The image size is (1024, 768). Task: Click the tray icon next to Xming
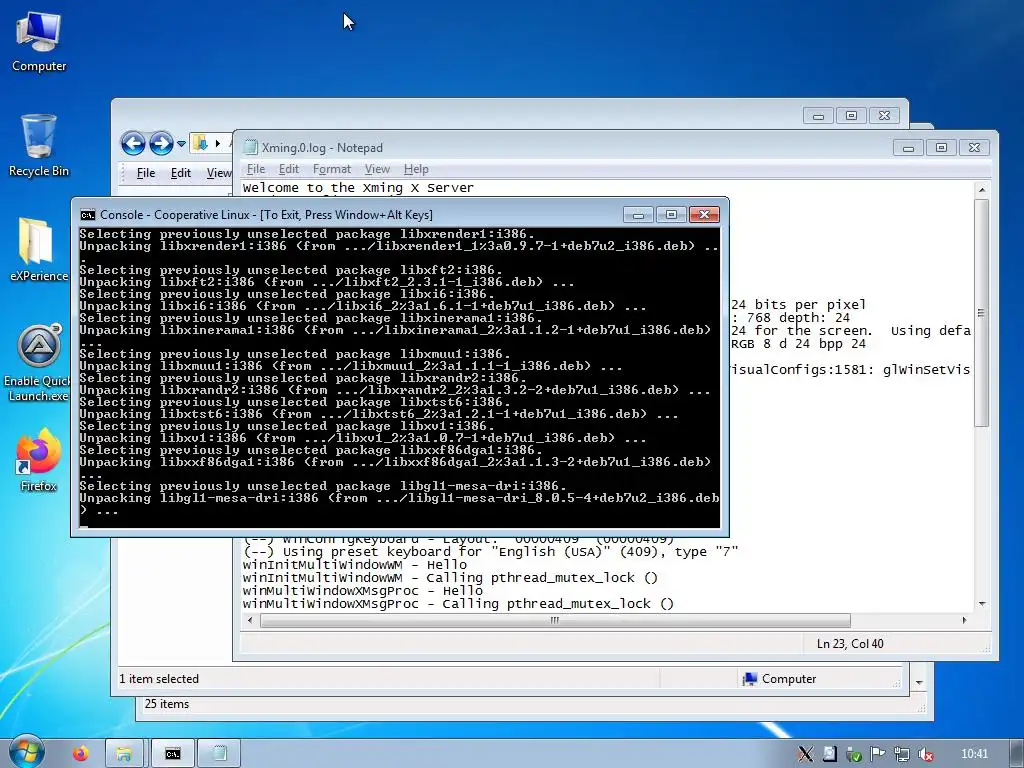[829, 754]
